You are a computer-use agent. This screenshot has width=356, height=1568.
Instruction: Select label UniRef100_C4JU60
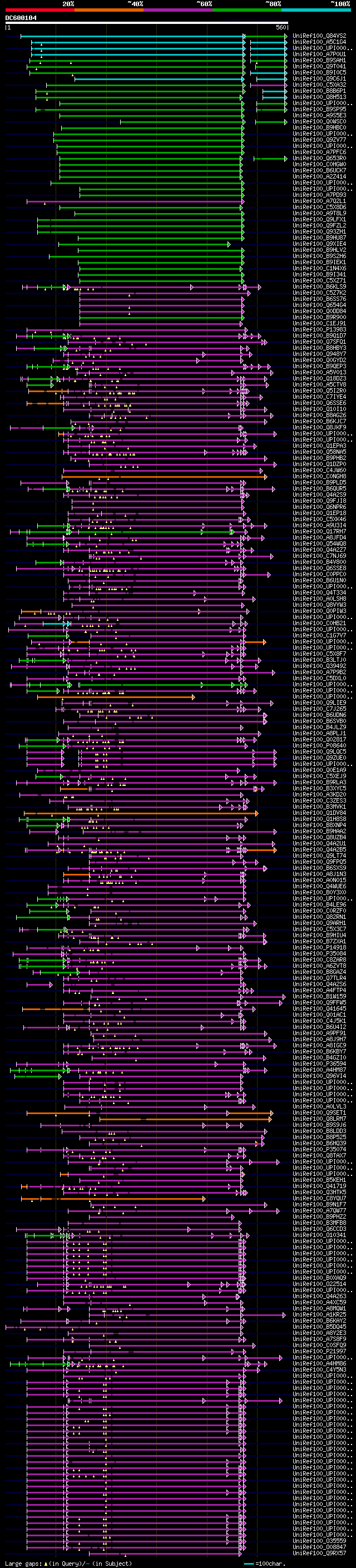(x=319, y=470)
